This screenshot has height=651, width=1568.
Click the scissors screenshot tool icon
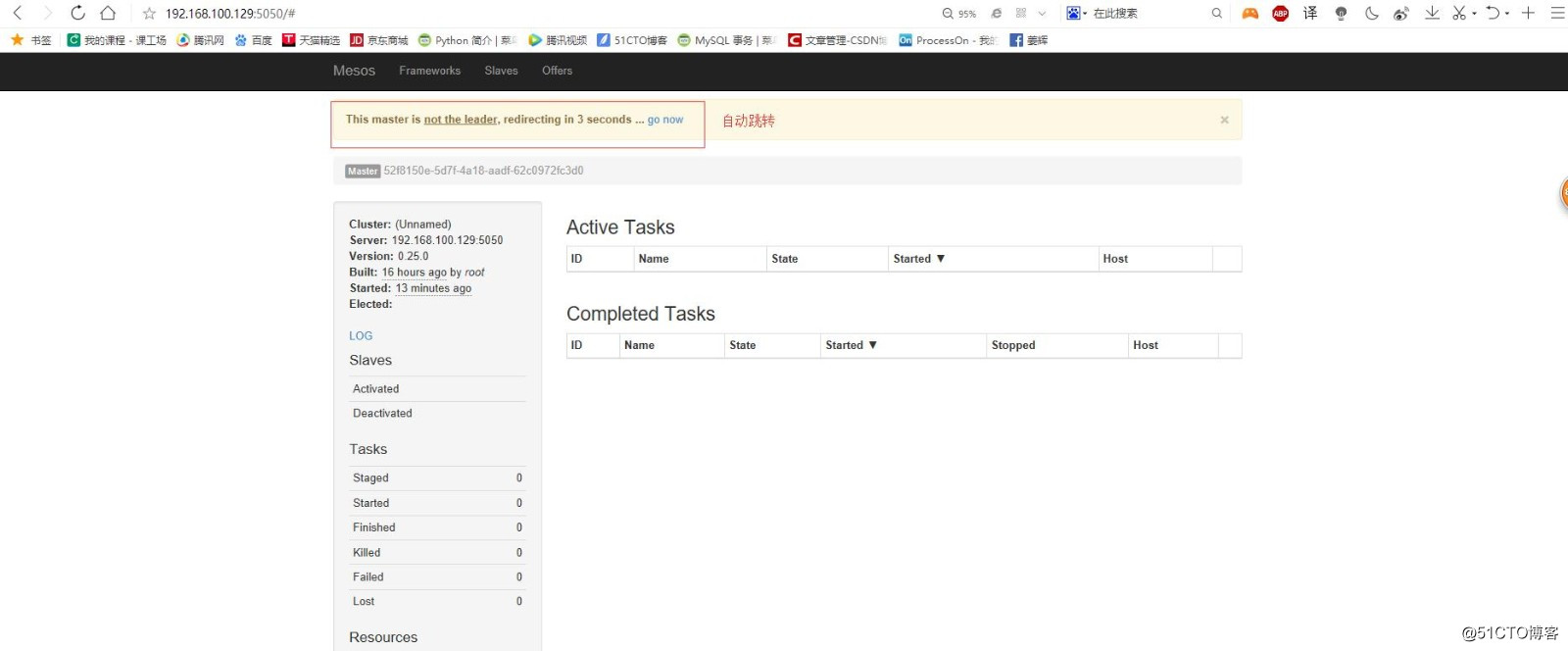(1459, 14)
